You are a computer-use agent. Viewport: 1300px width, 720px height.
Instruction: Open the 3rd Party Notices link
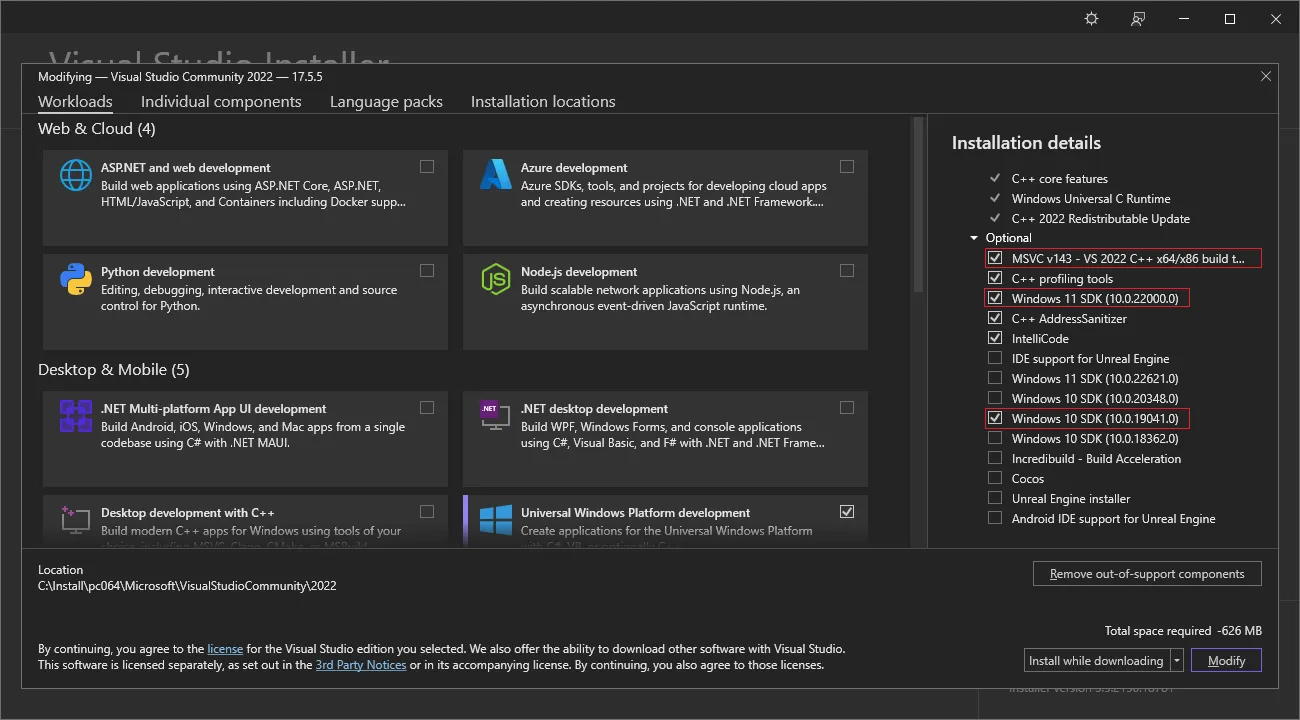coord(361,665)
